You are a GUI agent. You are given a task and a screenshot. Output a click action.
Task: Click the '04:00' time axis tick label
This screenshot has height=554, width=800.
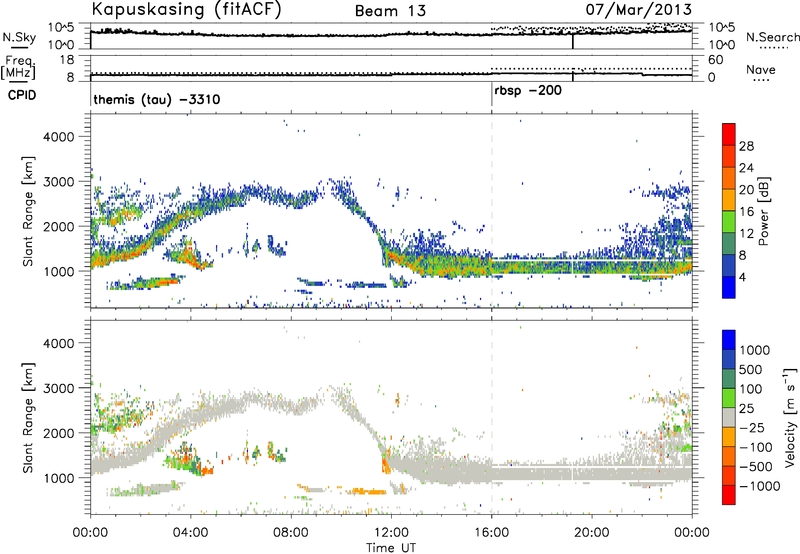[x=190, y=533]
